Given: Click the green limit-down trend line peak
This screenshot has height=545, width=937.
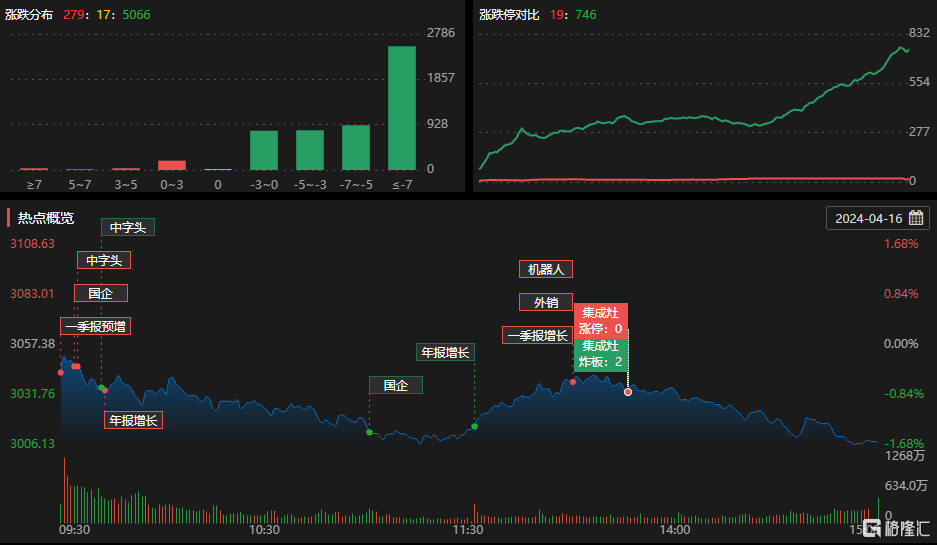Looking at the screenshot, I should pyautogui.click(x=900, y=47).
